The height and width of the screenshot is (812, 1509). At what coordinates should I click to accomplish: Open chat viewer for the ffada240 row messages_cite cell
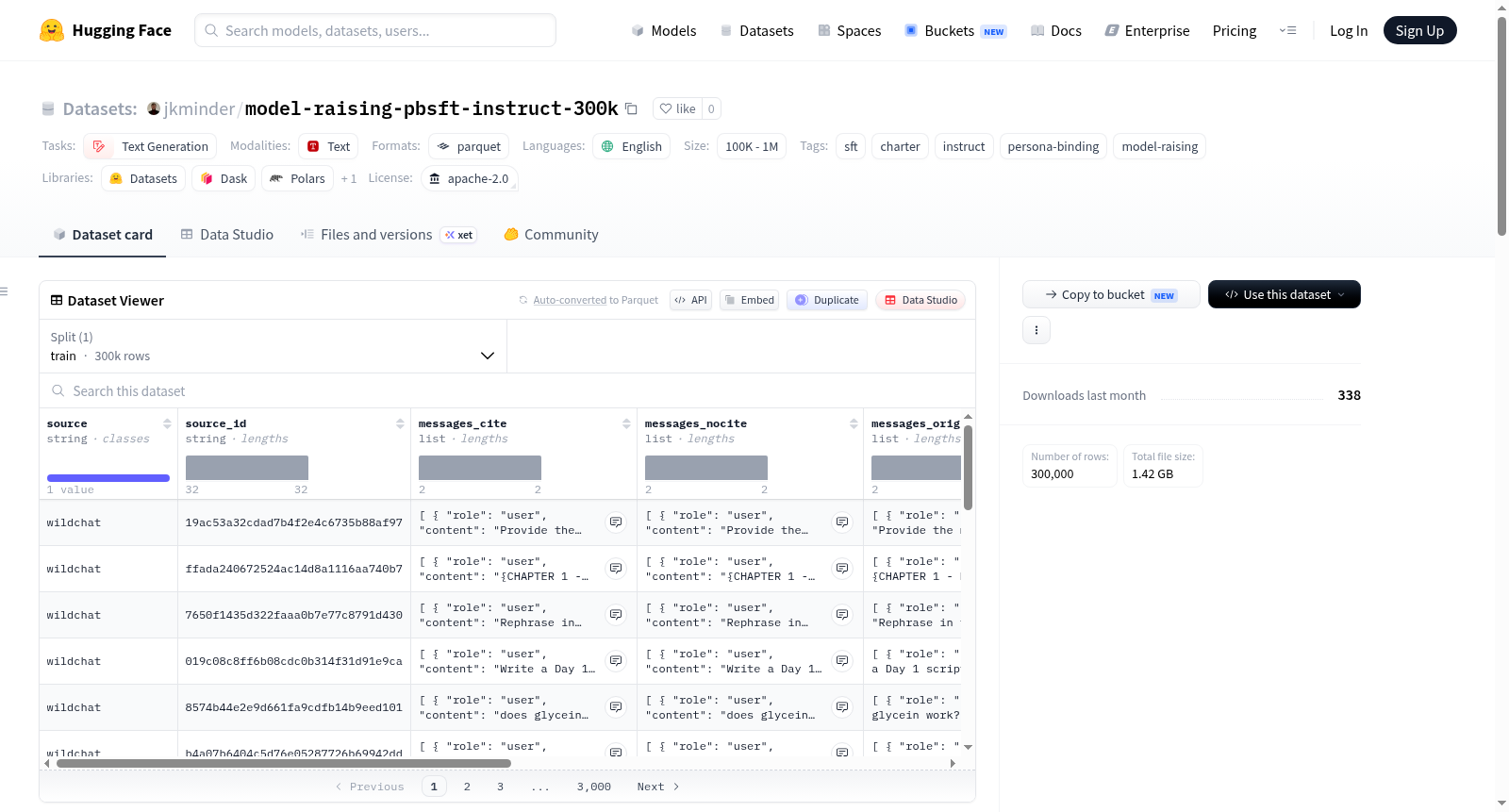click(616, 569)
